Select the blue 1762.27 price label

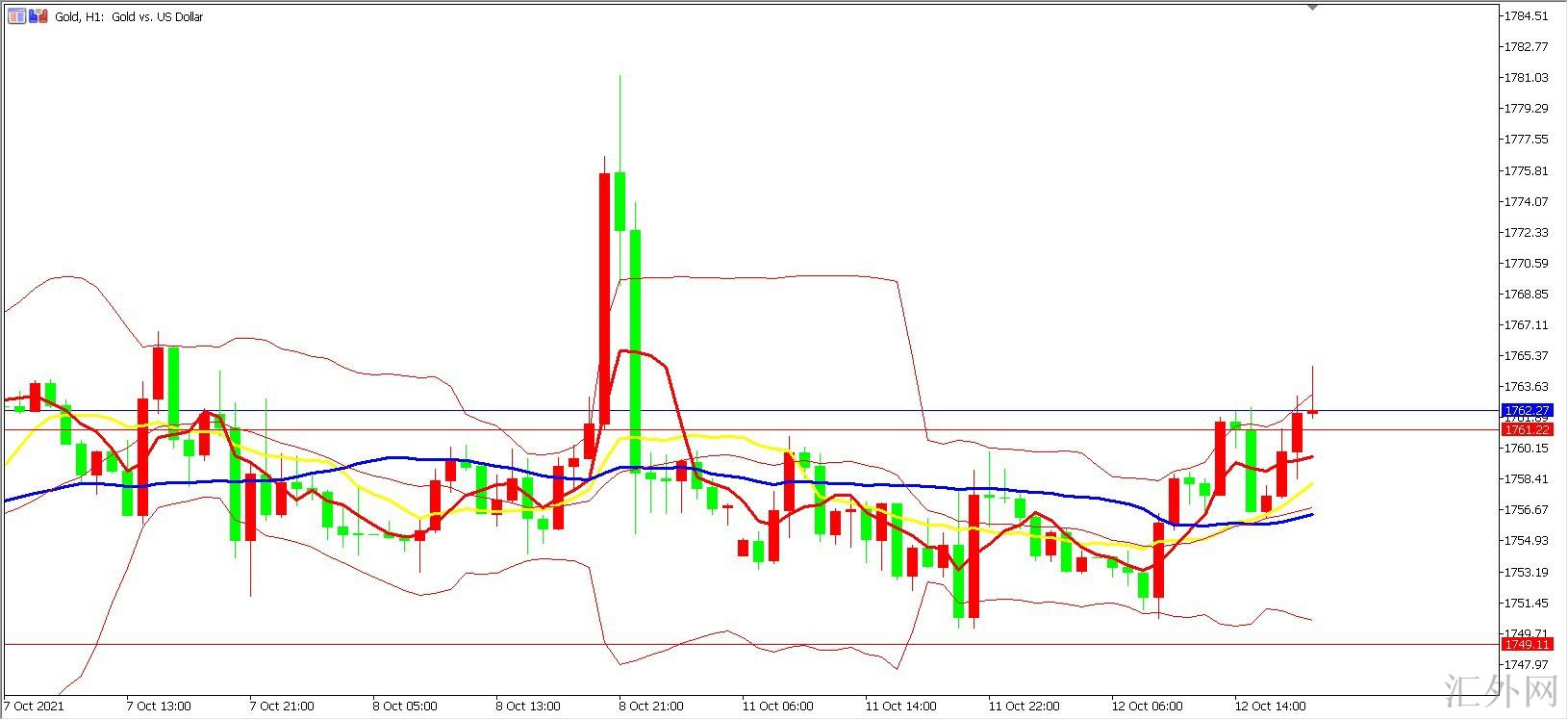tap(1527, 410)
